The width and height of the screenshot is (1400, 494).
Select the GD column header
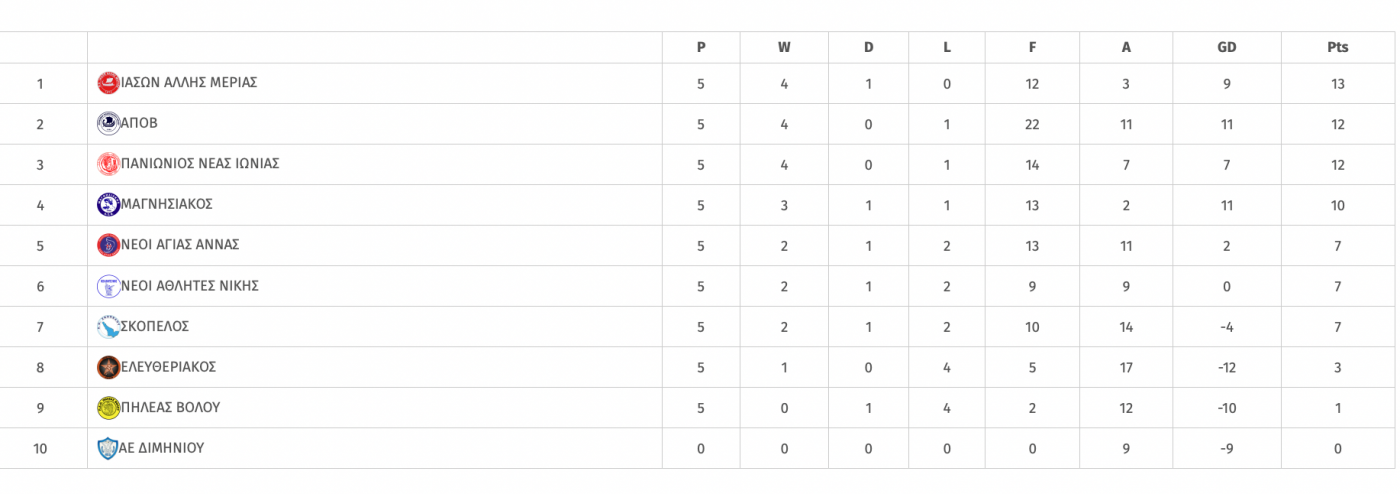pyautogui.click(x=1227, y=47)
